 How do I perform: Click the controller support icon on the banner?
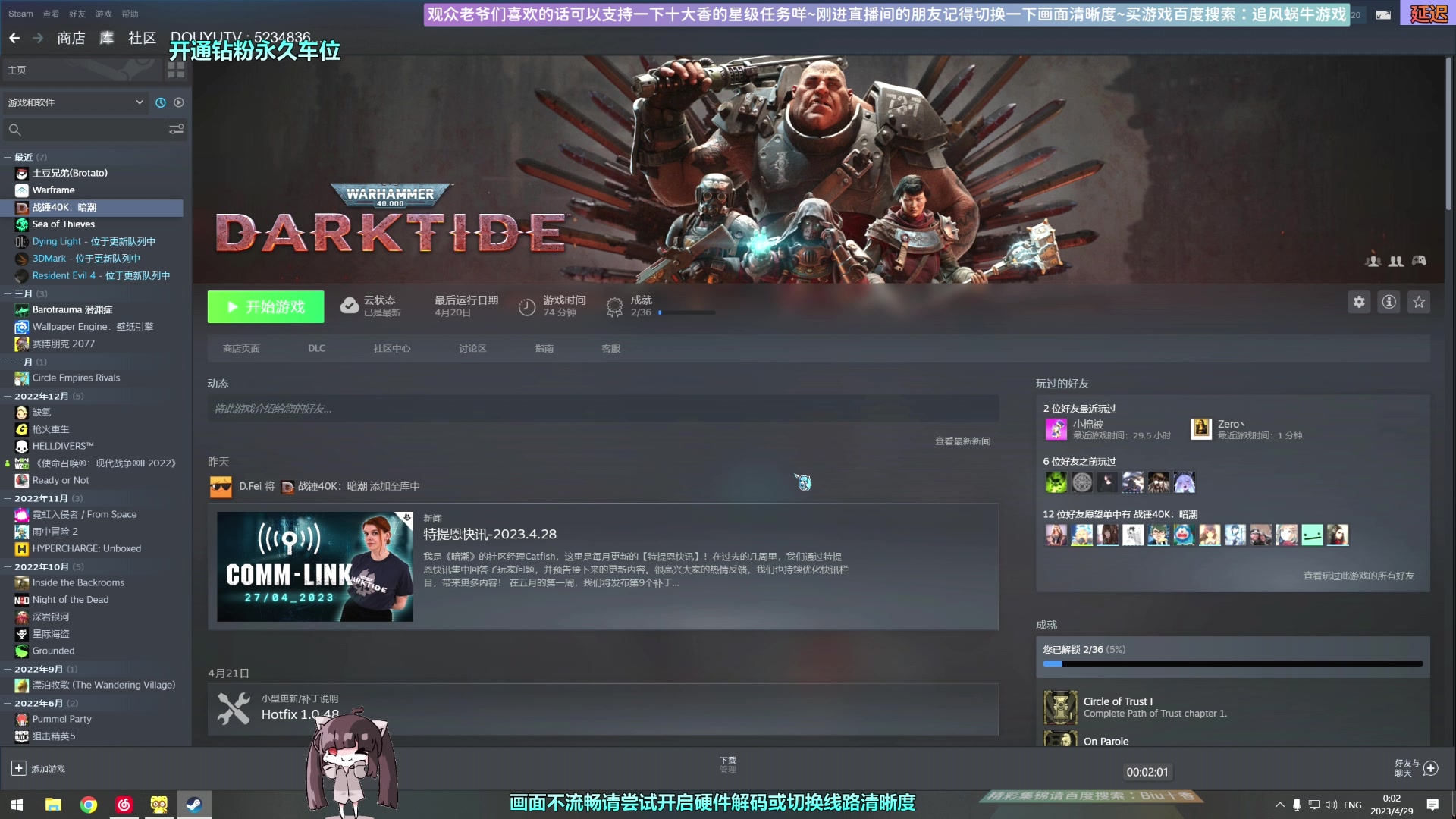pyautogui.click(x=1417, y=260)
